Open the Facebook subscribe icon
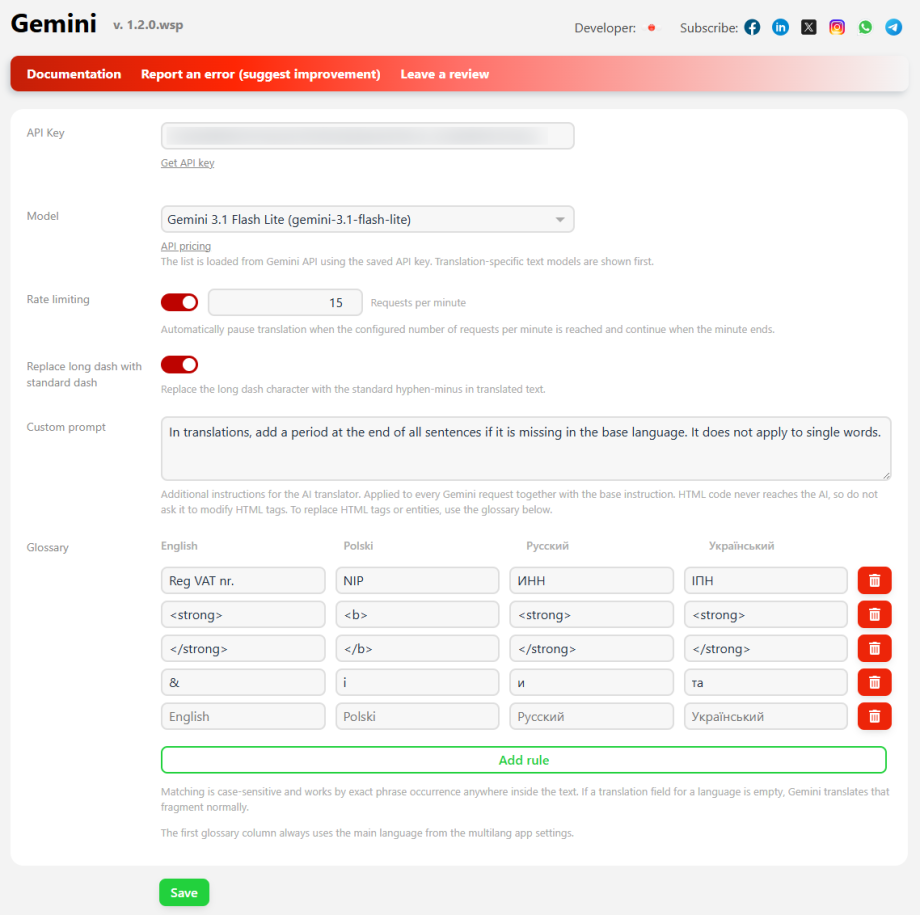The width and height of the screenshot is (920, 915). tap(752, 27)
